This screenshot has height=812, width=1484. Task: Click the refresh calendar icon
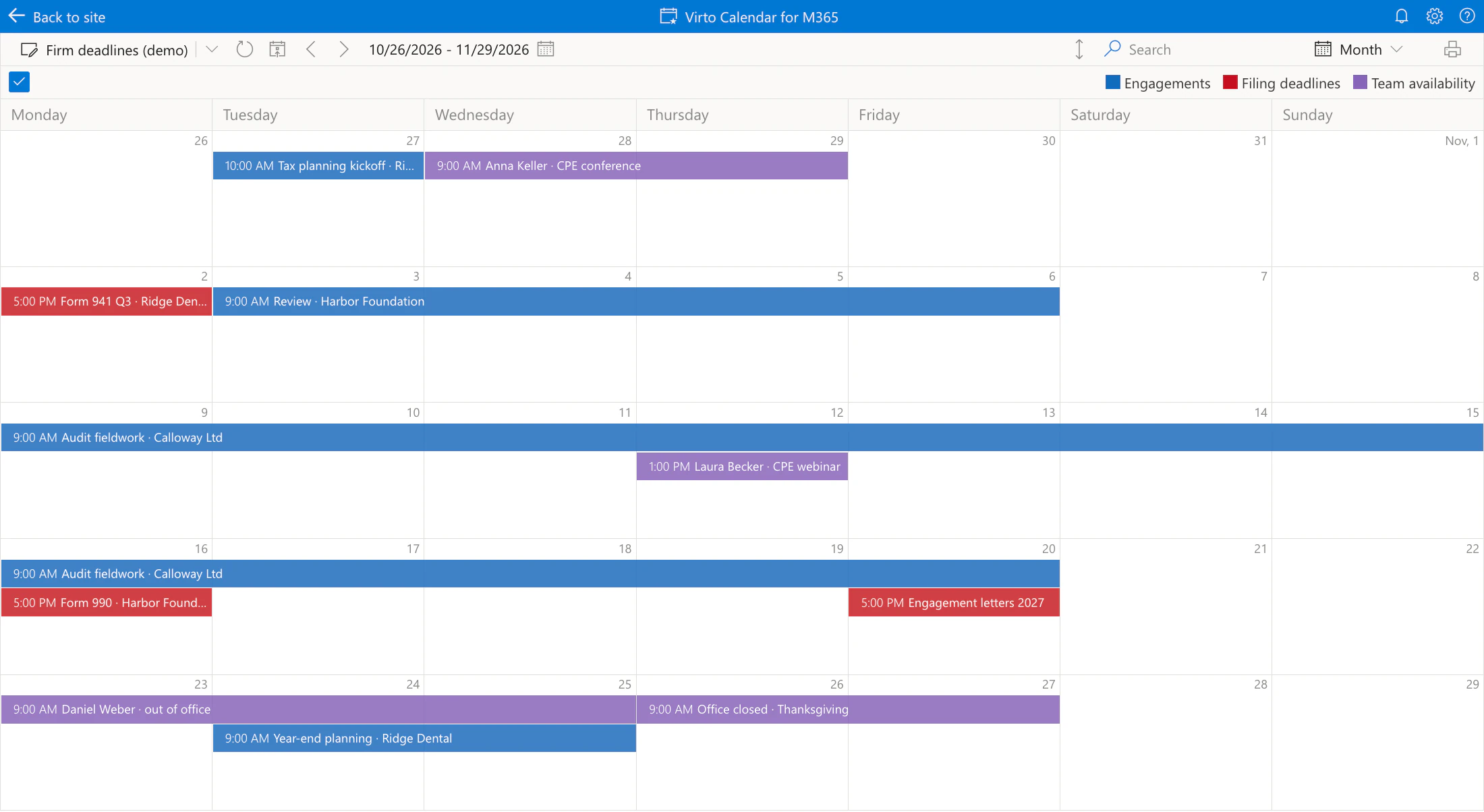(x=244, y=49)
